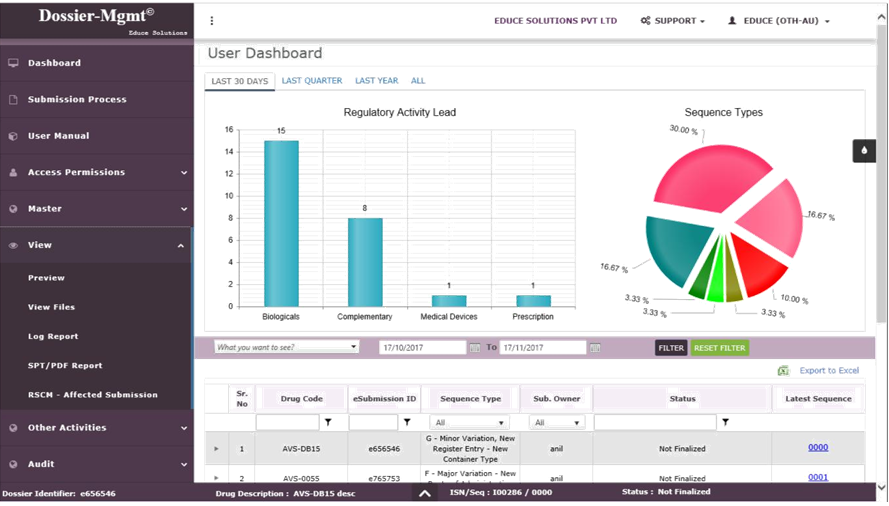Click the Biologicals bar in chart
Screen dimensions: 889x506
coord(281,223)
